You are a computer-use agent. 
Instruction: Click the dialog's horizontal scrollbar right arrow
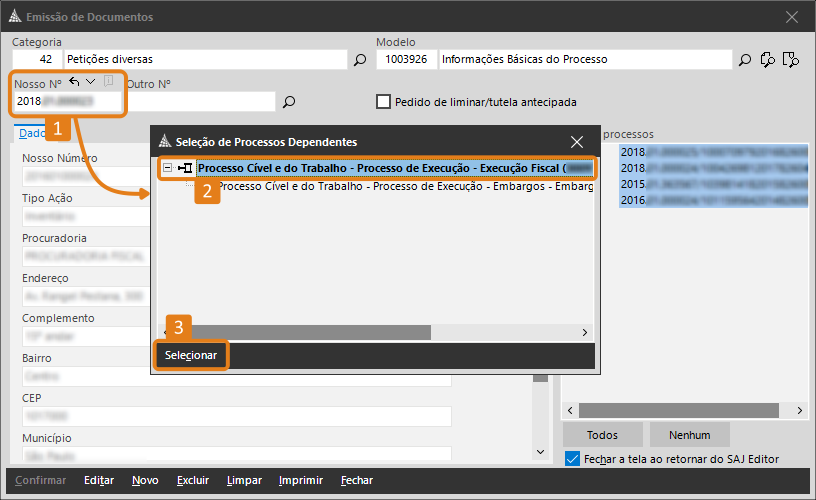point(586,332)
